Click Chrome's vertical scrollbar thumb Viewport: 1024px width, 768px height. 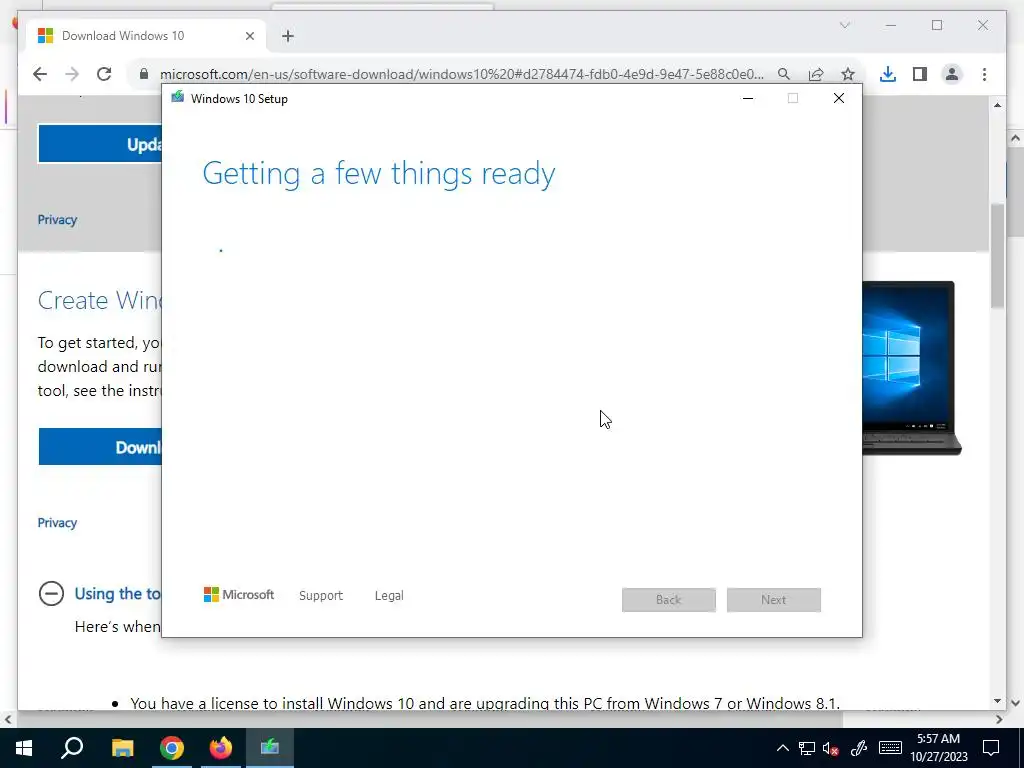point(997,255)
